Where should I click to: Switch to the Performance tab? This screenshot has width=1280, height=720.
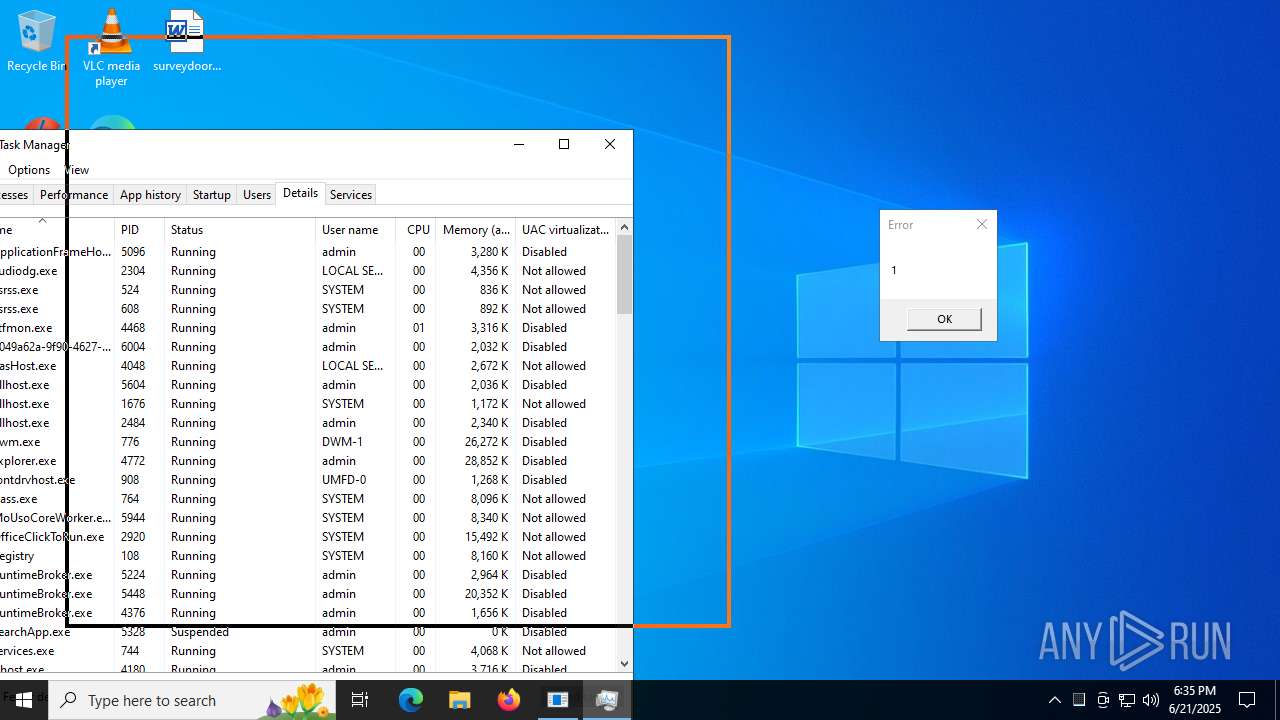[x=74, y=195]
